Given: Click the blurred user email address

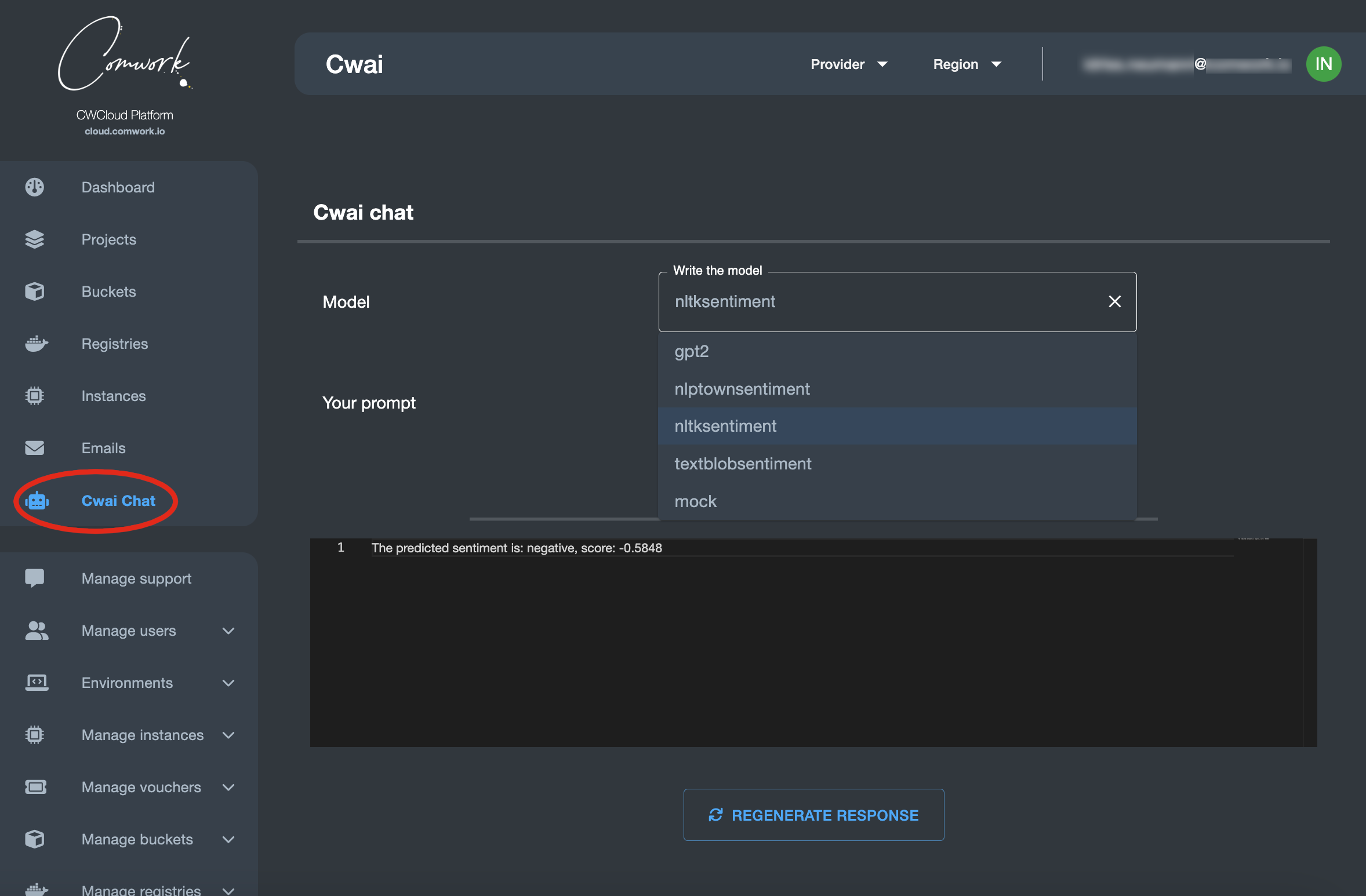Looking at the screenshot, I should click(1186, 64).
